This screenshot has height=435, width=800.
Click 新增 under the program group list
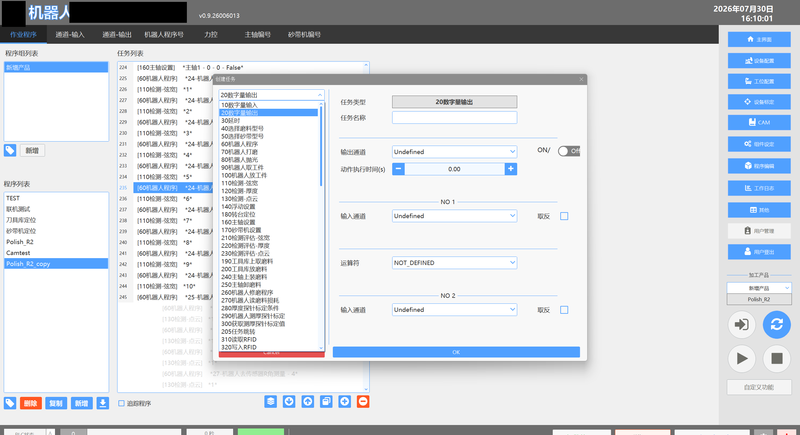pos(32,150)
